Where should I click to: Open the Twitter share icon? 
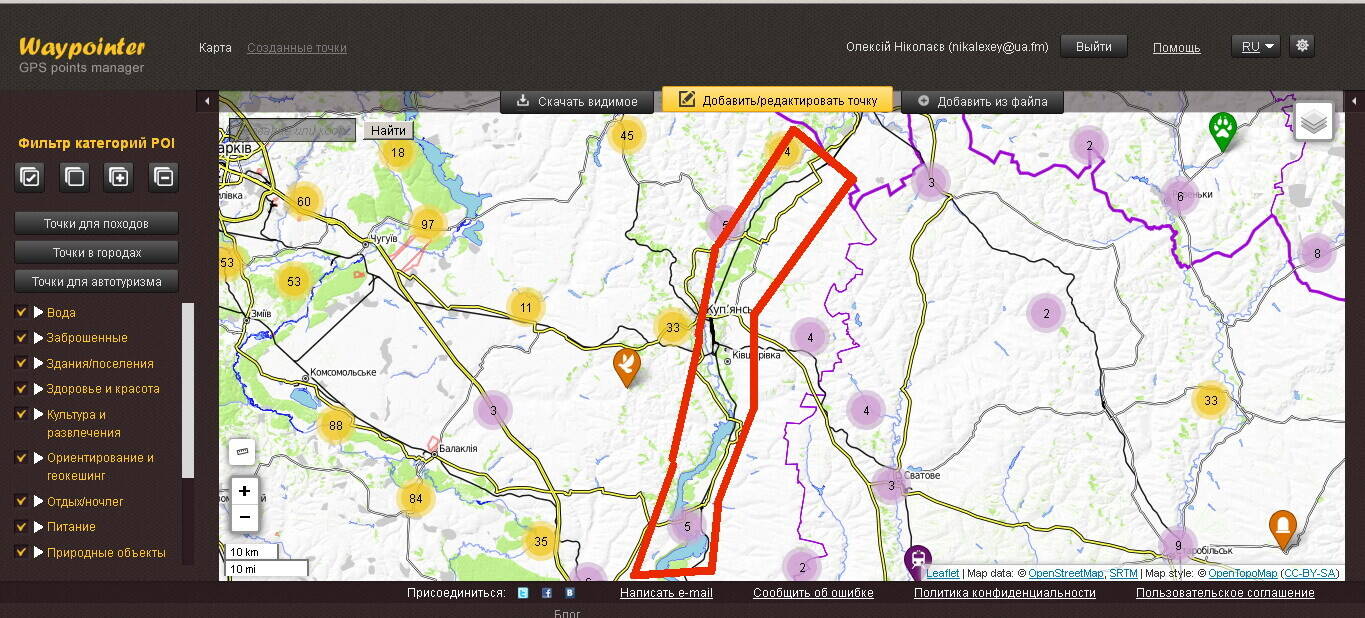(523, 593)
